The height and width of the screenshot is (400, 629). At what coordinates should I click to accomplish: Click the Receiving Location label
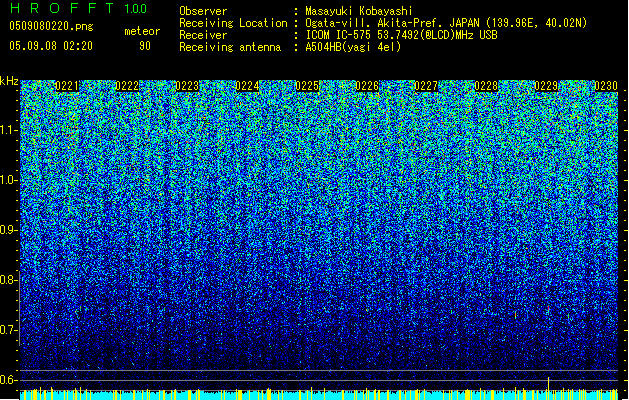233,23
